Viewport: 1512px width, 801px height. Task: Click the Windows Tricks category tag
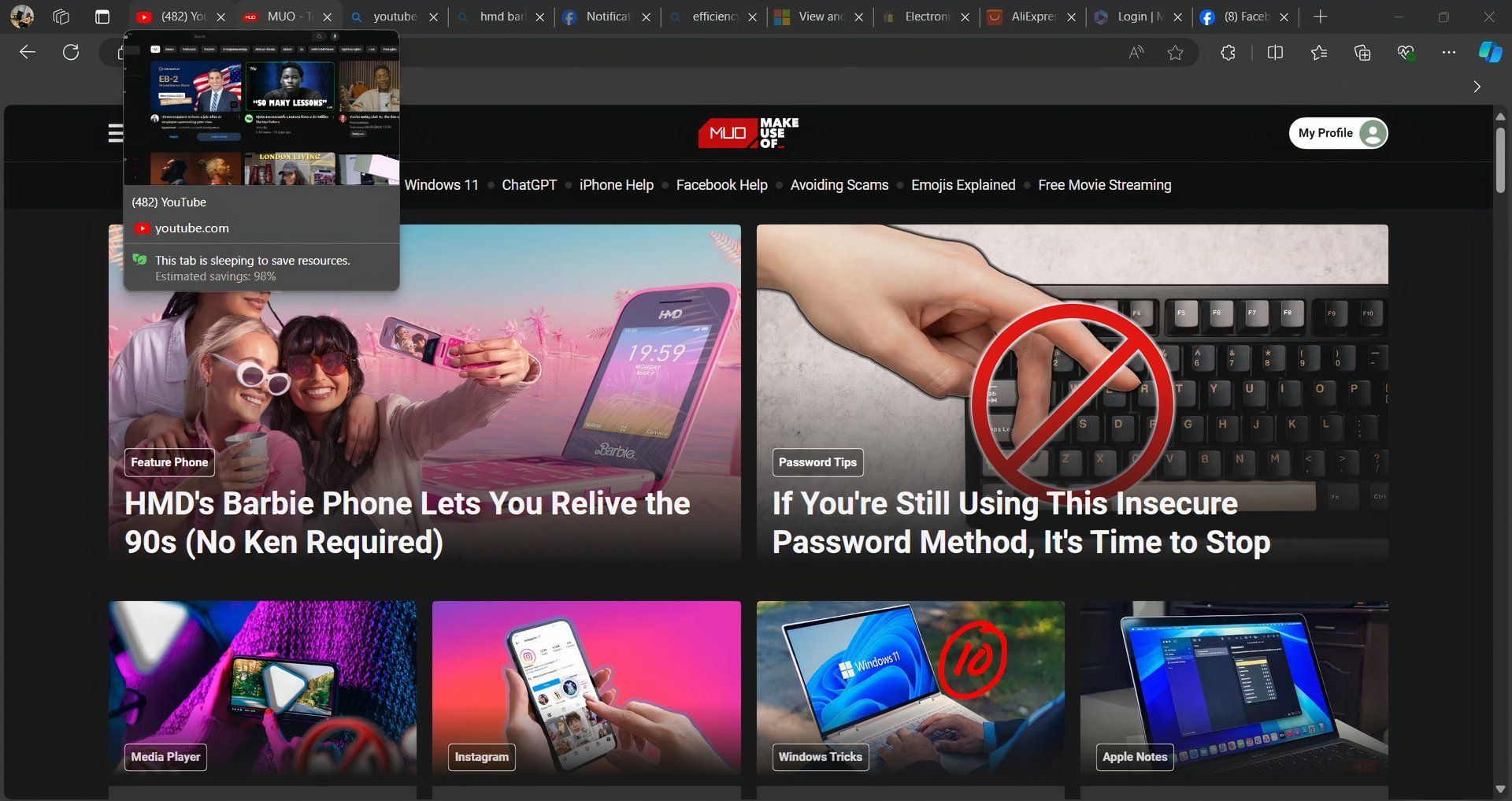pos(821,757)
